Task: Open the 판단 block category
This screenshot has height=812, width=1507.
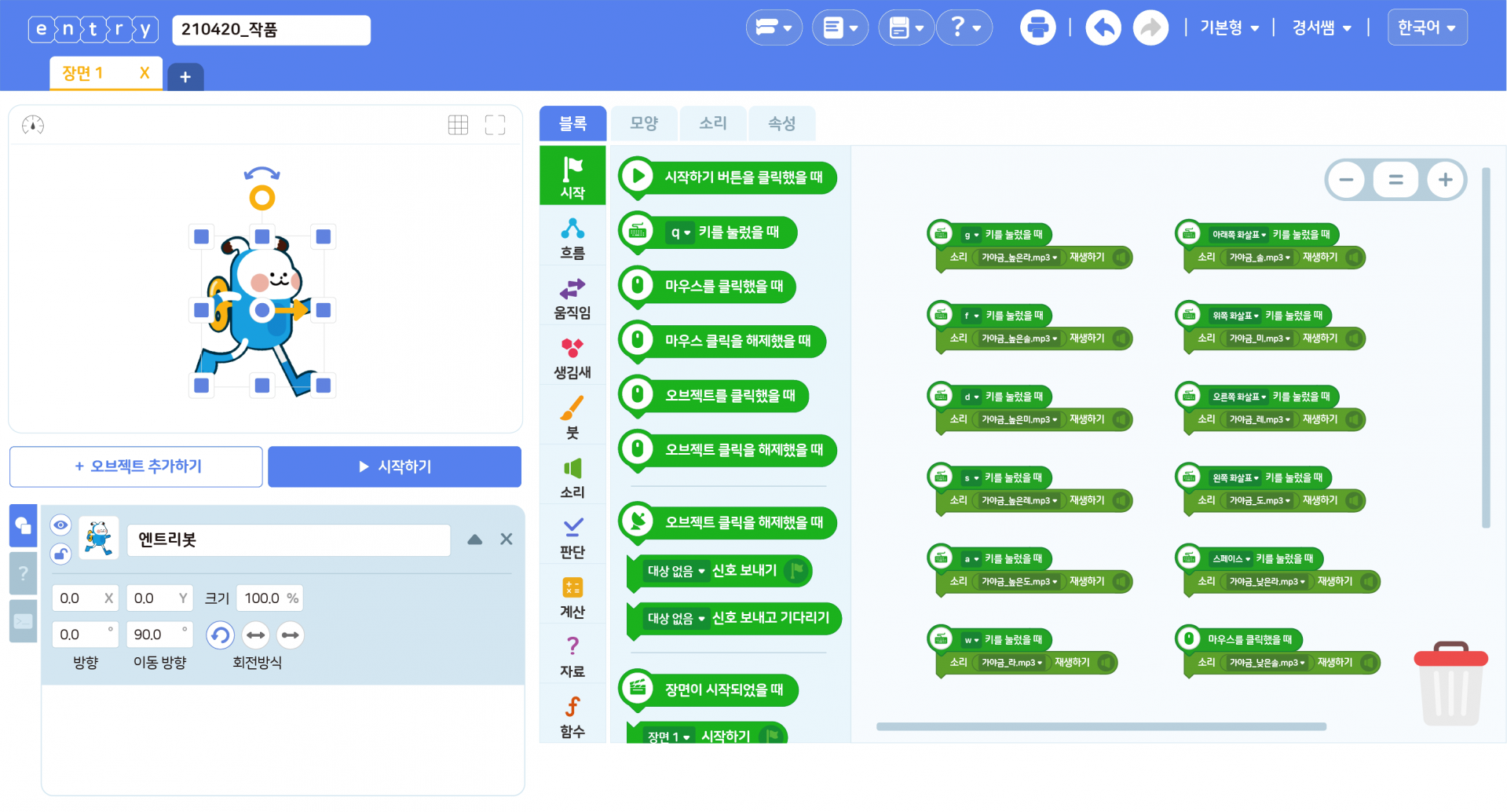Action: click(572, 536)
